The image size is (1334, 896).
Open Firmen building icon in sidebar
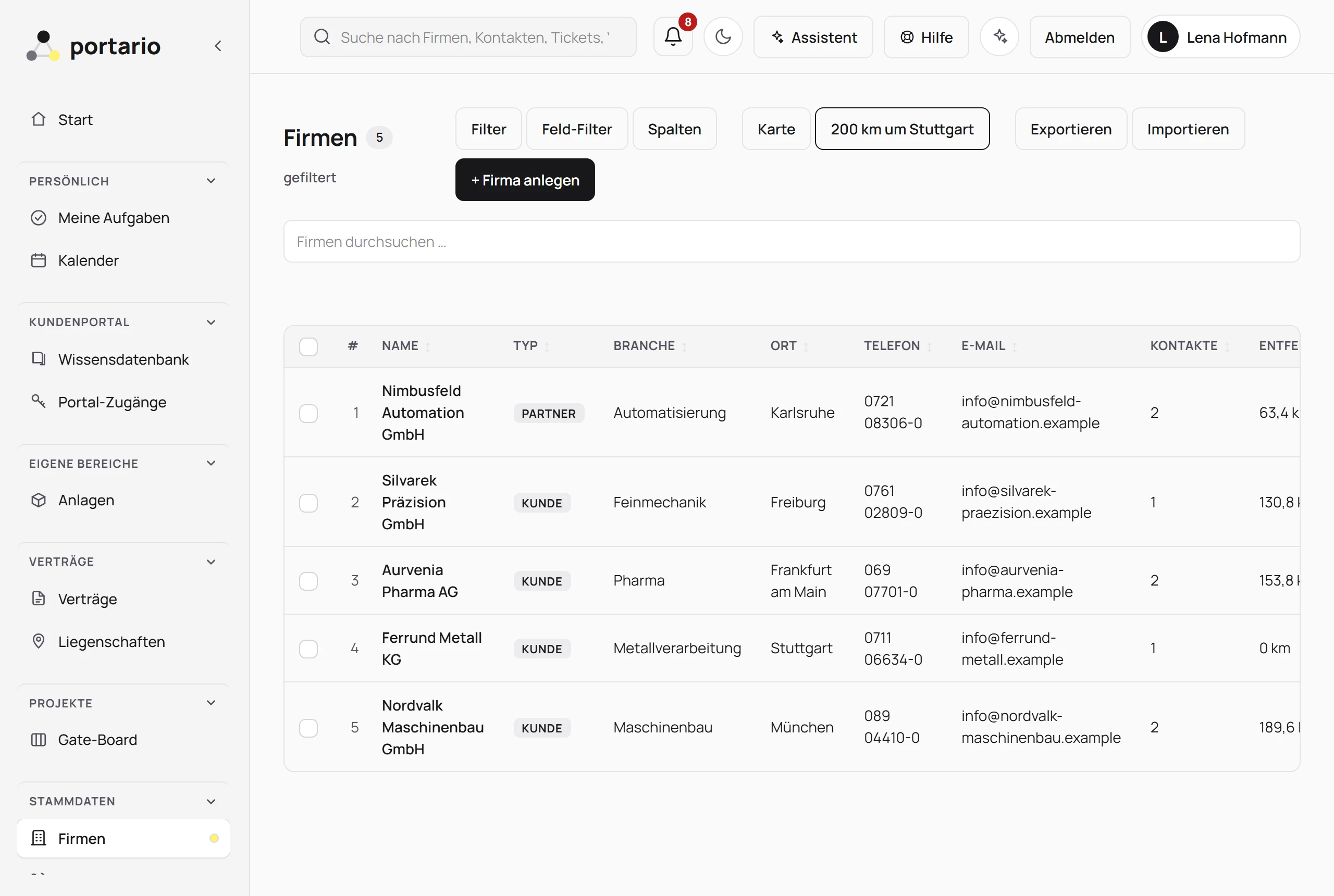click(38, 838)
